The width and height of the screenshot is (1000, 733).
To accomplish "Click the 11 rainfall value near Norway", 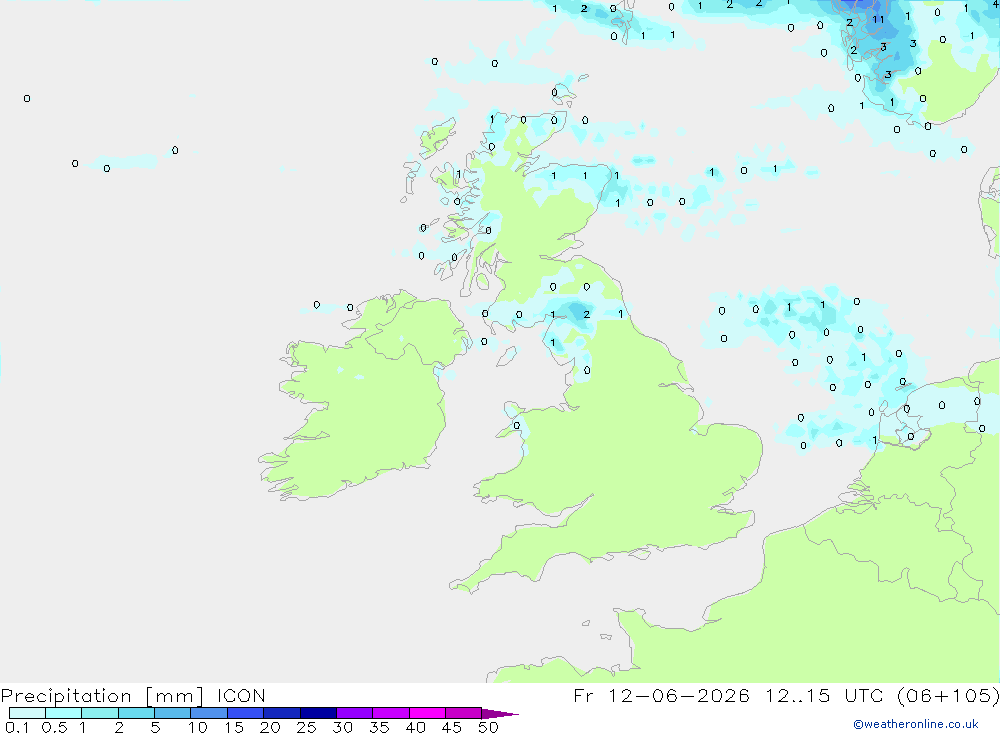I will (878, 19).
